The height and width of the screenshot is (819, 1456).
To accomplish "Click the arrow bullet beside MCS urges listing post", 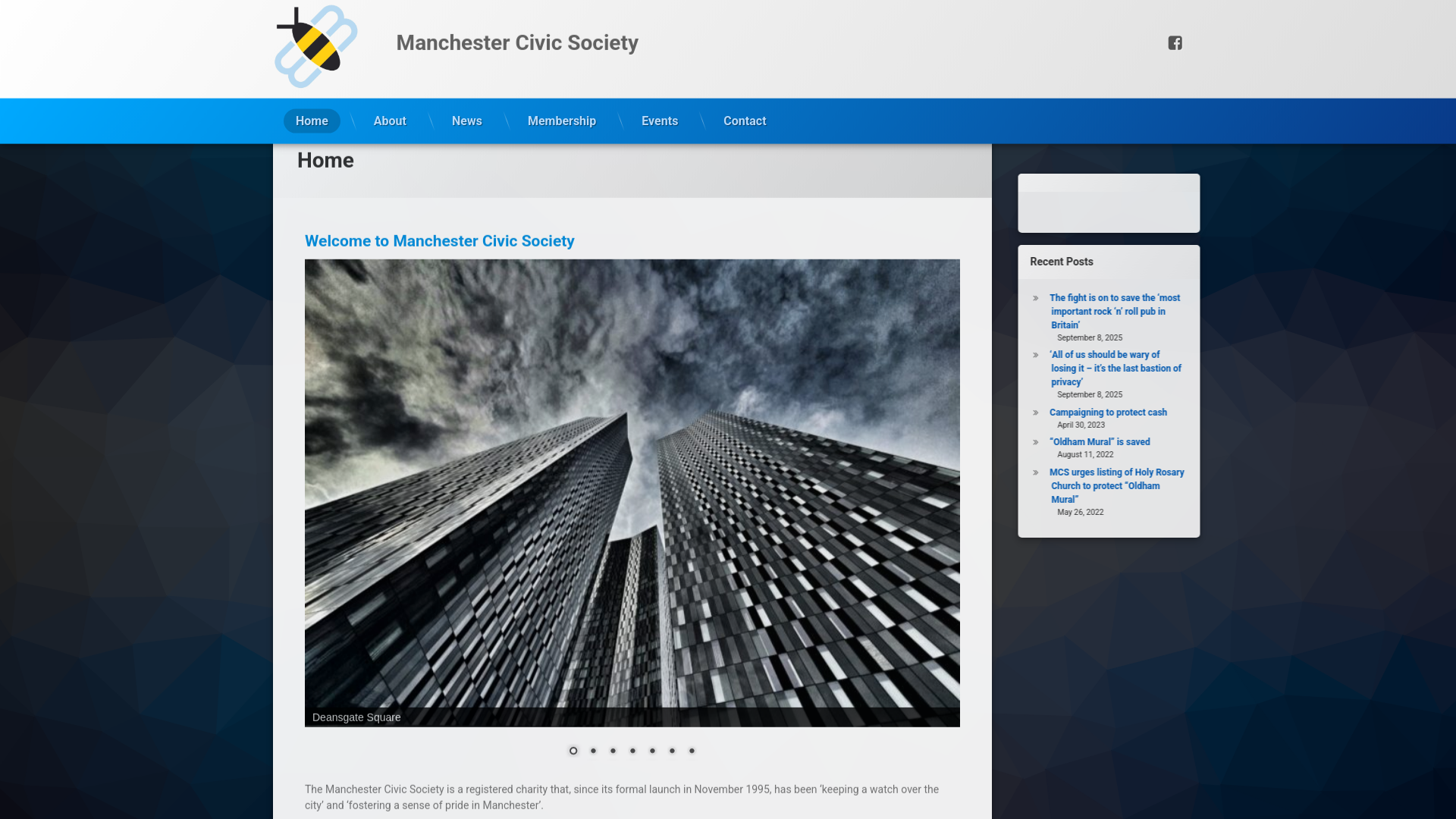I will pyautogui.click(x=1035, y=472).
